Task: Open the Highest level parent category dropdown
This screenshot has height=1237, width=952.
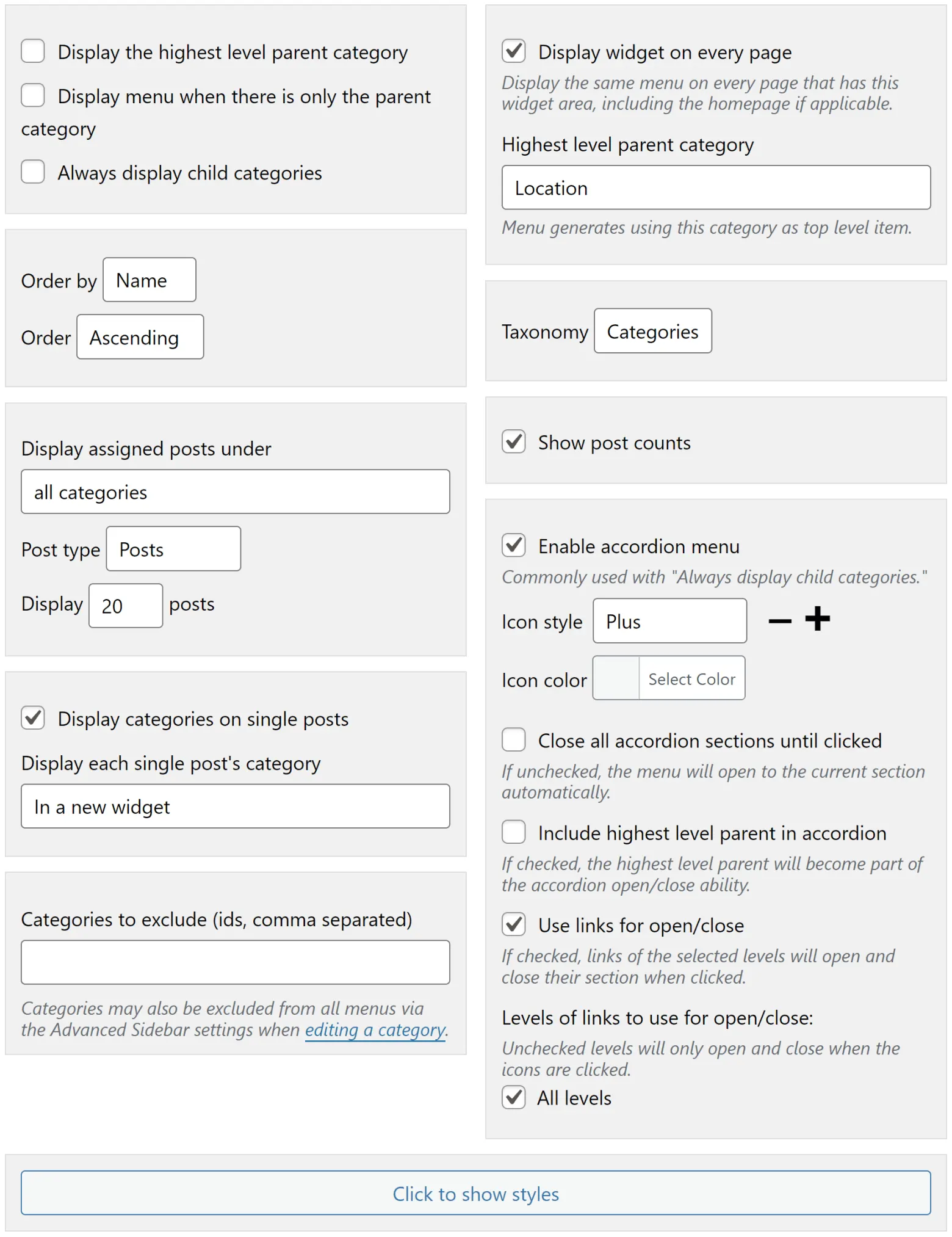Action: pos(715,188)
